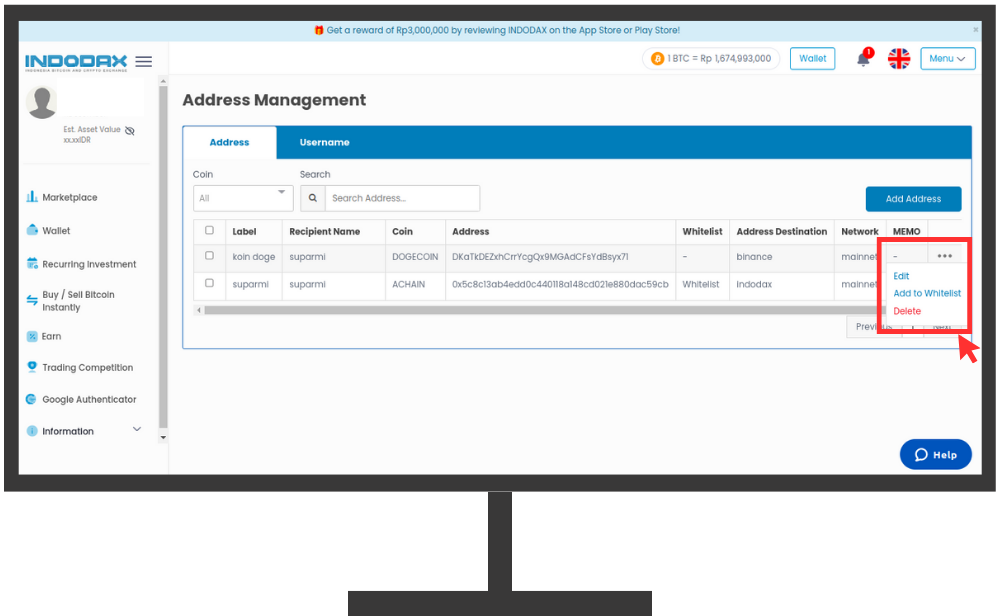Go to Recurring Investment page
This screenshot has height=616, width=1001.
(x=89, y=264)
